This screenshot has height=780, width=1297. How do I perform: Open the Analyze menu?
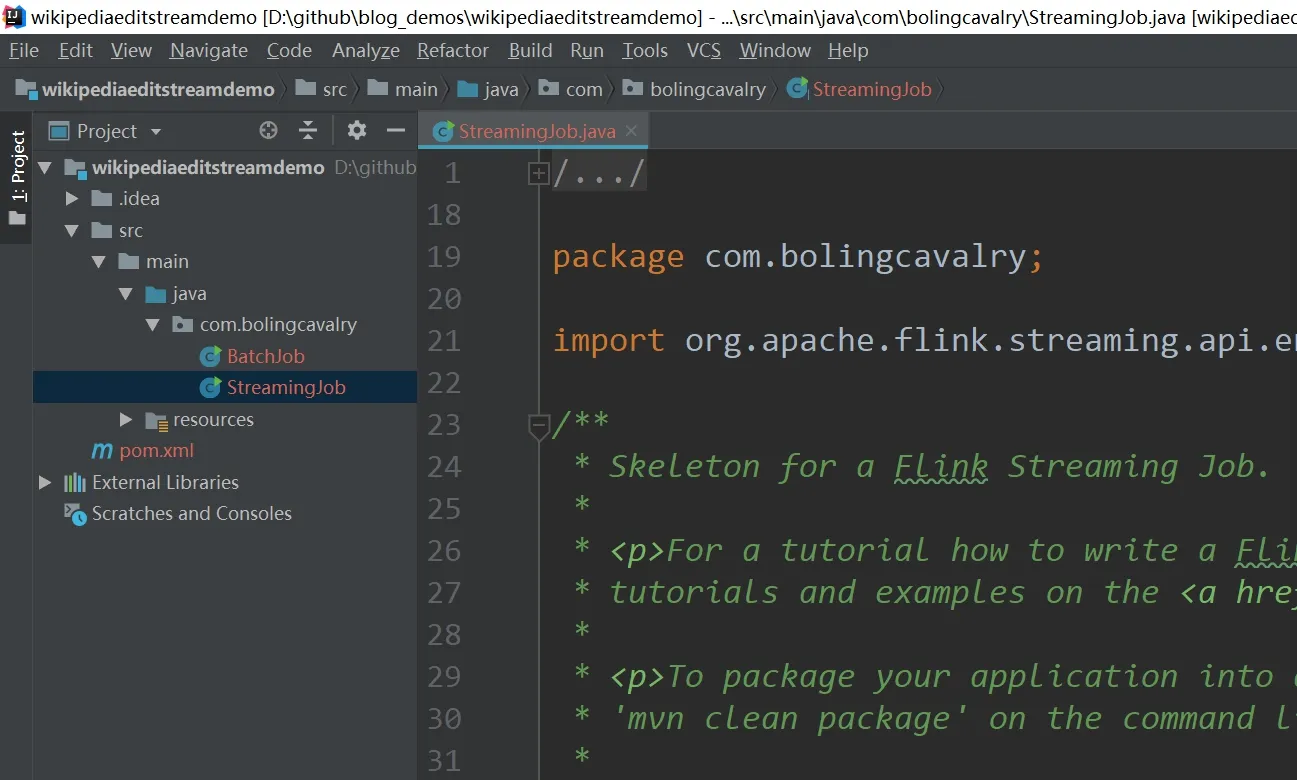click(366, 50)
